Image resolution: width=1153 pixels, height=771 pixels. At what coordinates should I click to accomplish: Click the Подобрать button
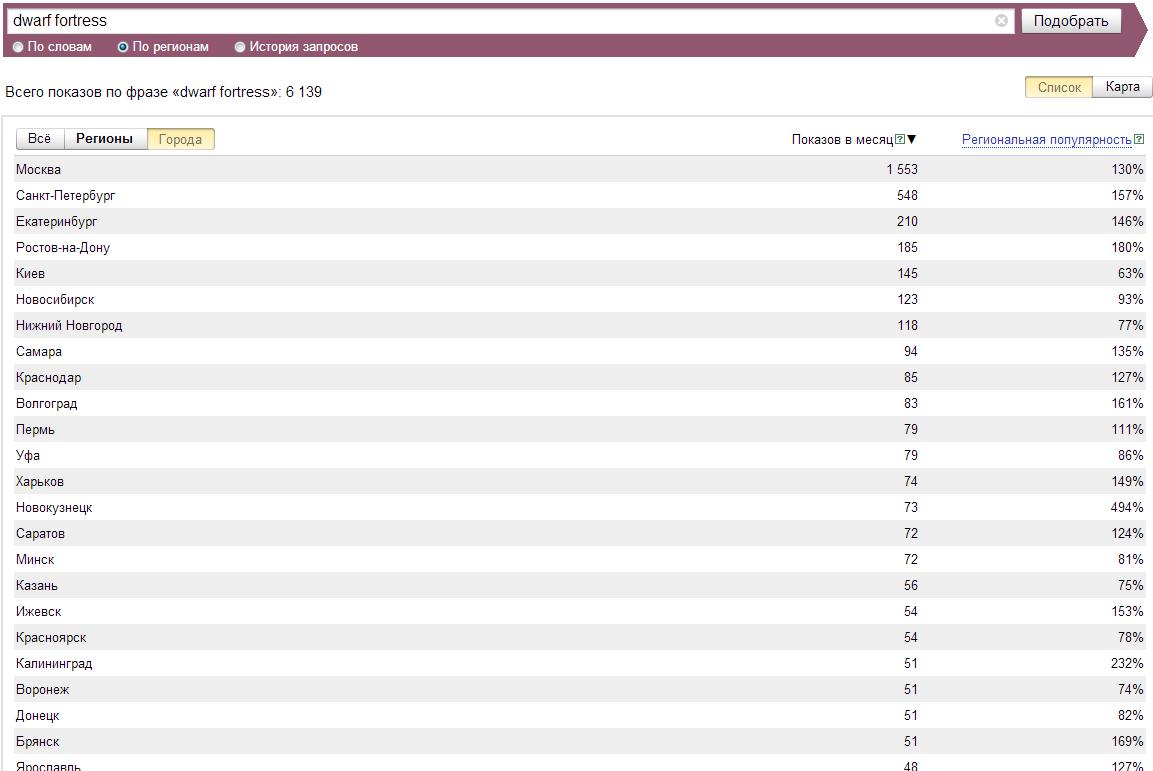pos(1071,21)
